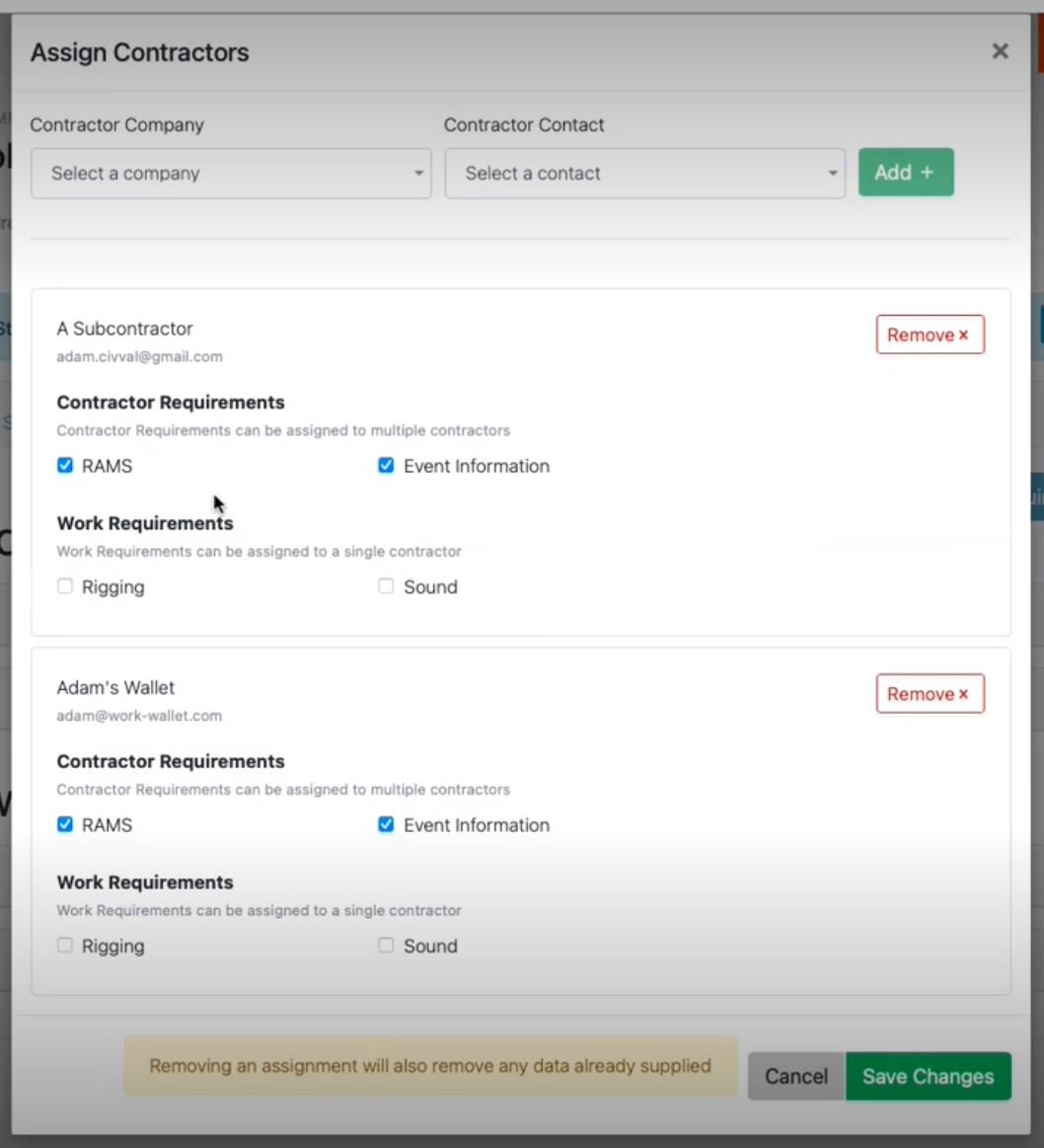Click the Contractor Company dropdown arrow
This screenshot has width=1044, height=1148.
click(418, 174)
